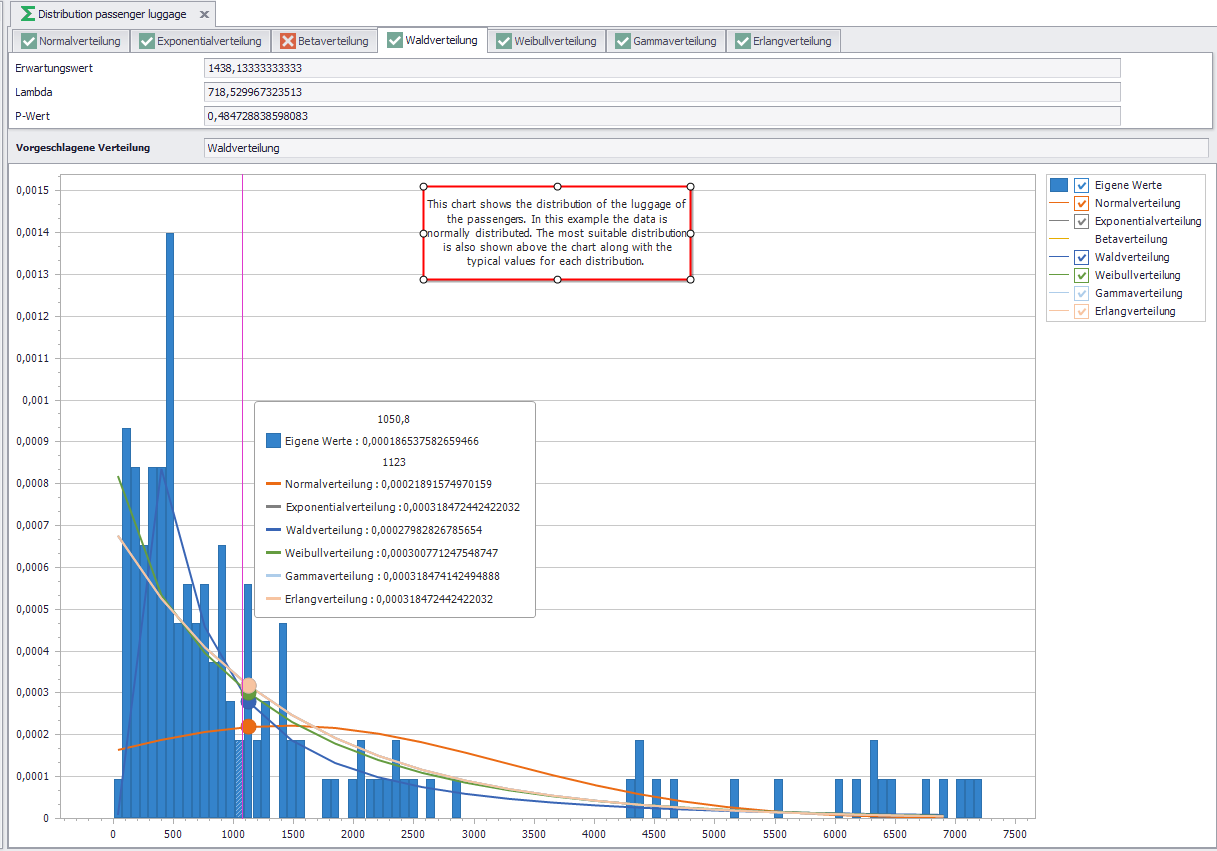The width and height of the screenshot is (1217, 851).
Task: Click the Lambda value field
Action: coord(661,92)
